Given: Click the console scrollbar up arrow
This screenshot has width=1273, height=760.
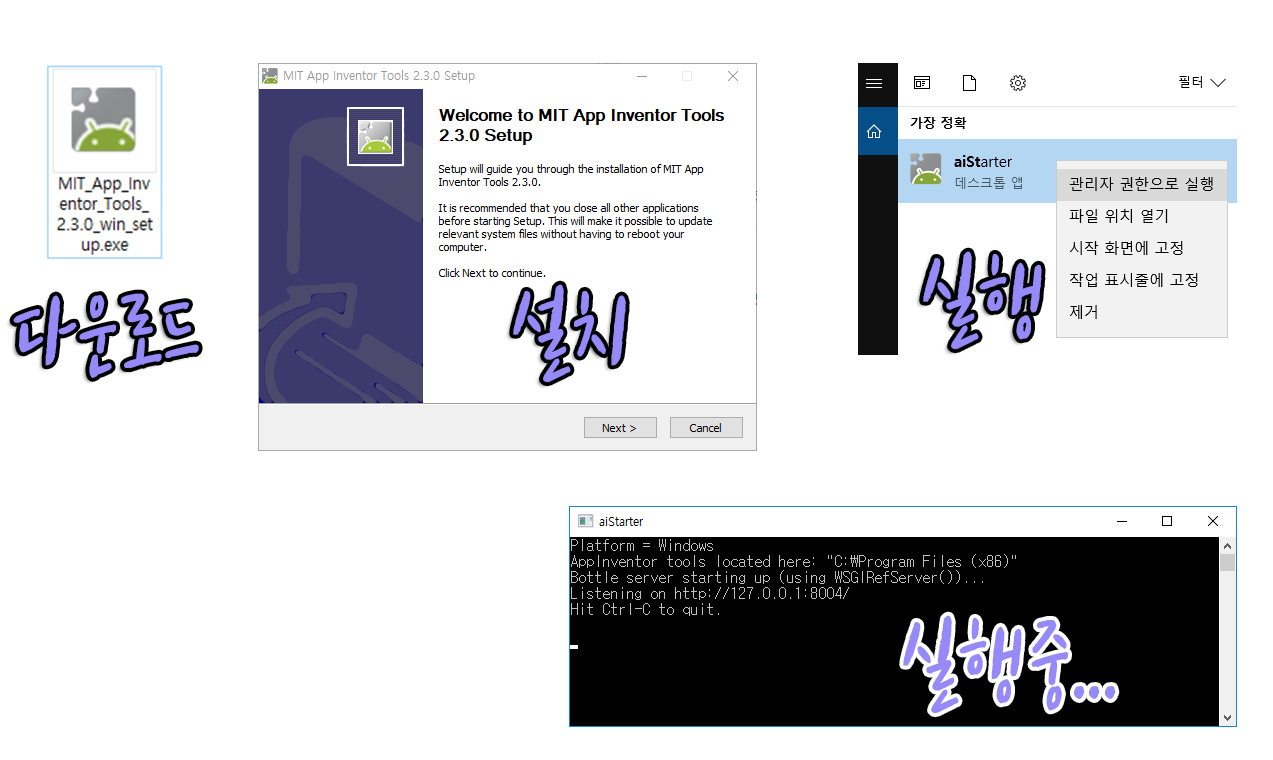Looking at the screenshot, I should (1228, 545).
